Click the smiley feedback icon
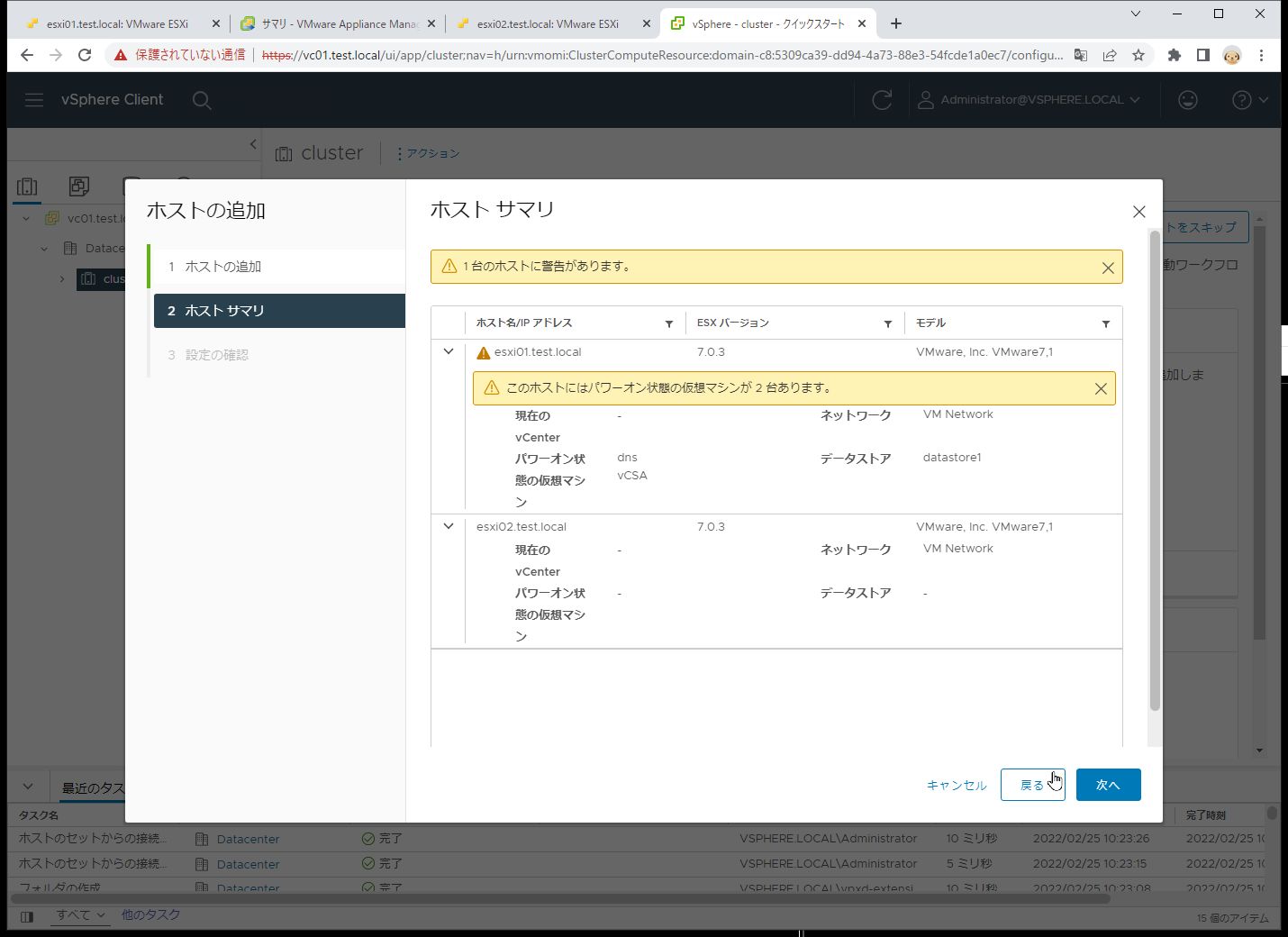The height and width of the screenshot is (937, 1288). 1188,100
